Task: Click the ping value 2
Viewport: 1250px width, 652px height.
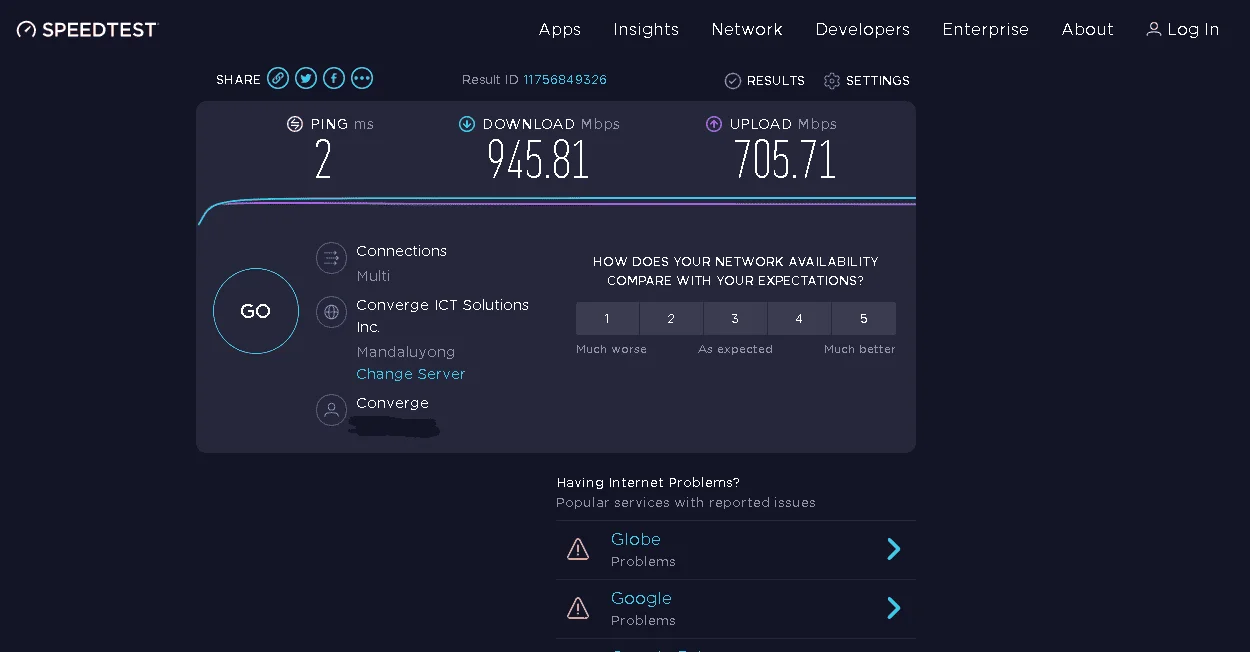Action: tap(323, 159)
